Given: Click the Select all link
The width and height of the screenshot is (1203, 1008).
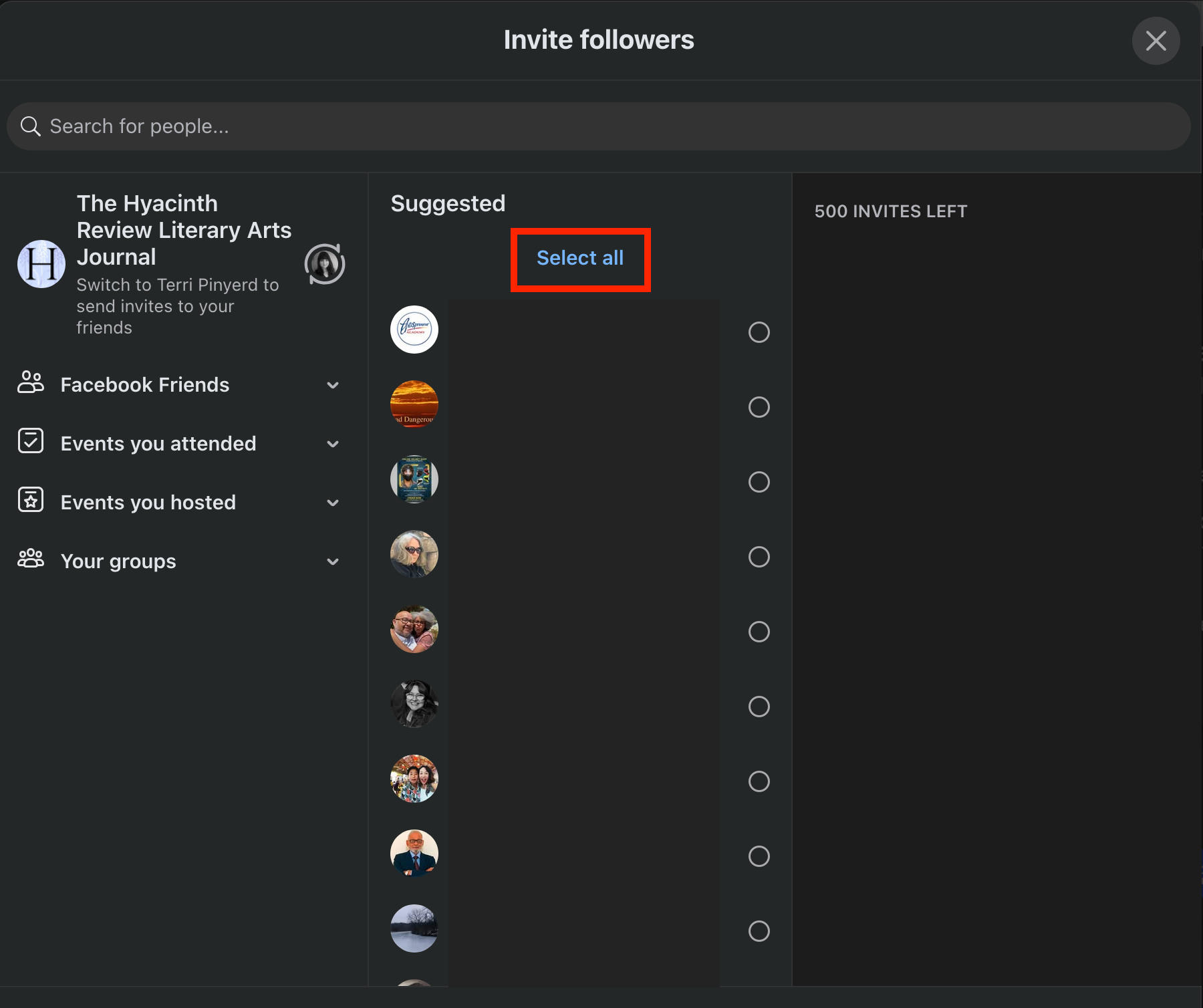Looking at the screenshot, I should [580, 258].
